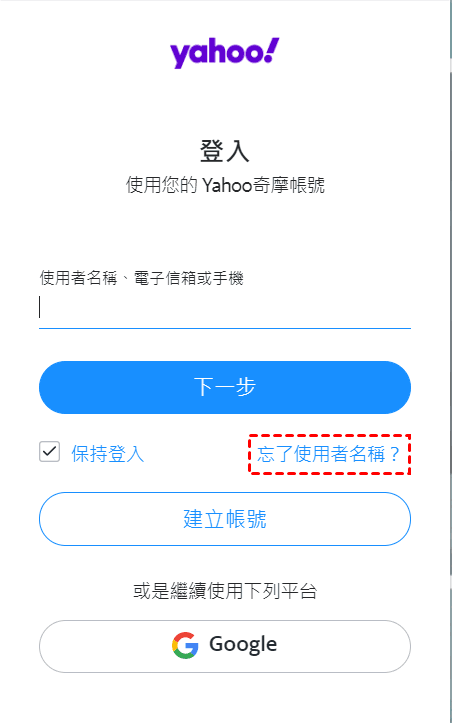This screenshot has width=452, height=723.
Task: Click the exclamation mark in the Yahoo logo
Action: tap(272, 50)
